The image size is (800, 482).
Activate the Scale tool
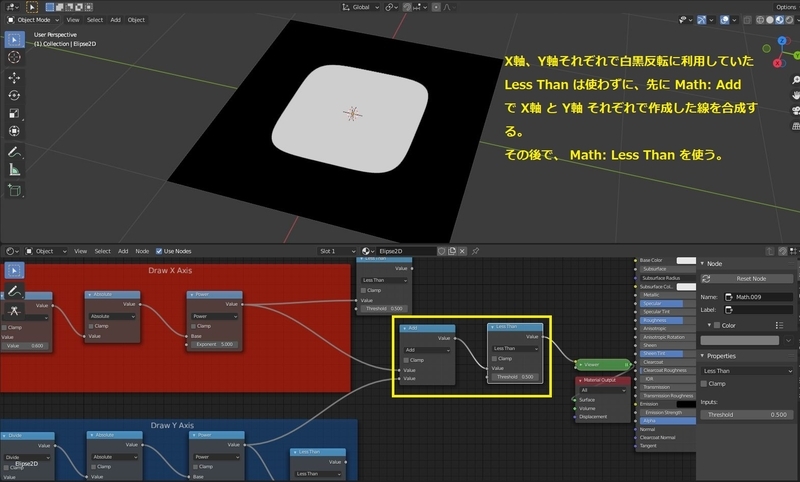click(14, 113)
